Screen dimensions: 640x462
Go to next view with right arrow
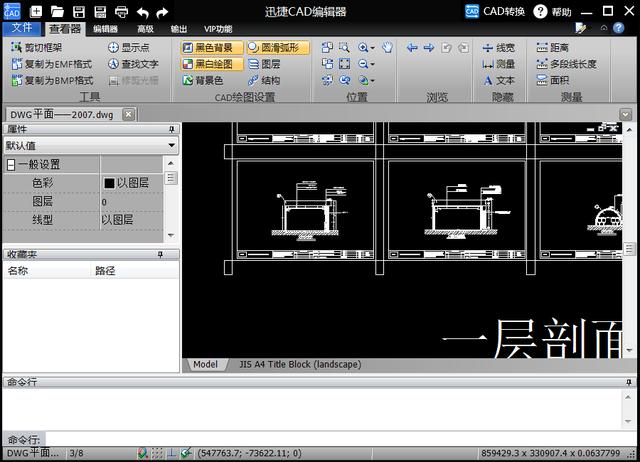click(x=429, y=48)
